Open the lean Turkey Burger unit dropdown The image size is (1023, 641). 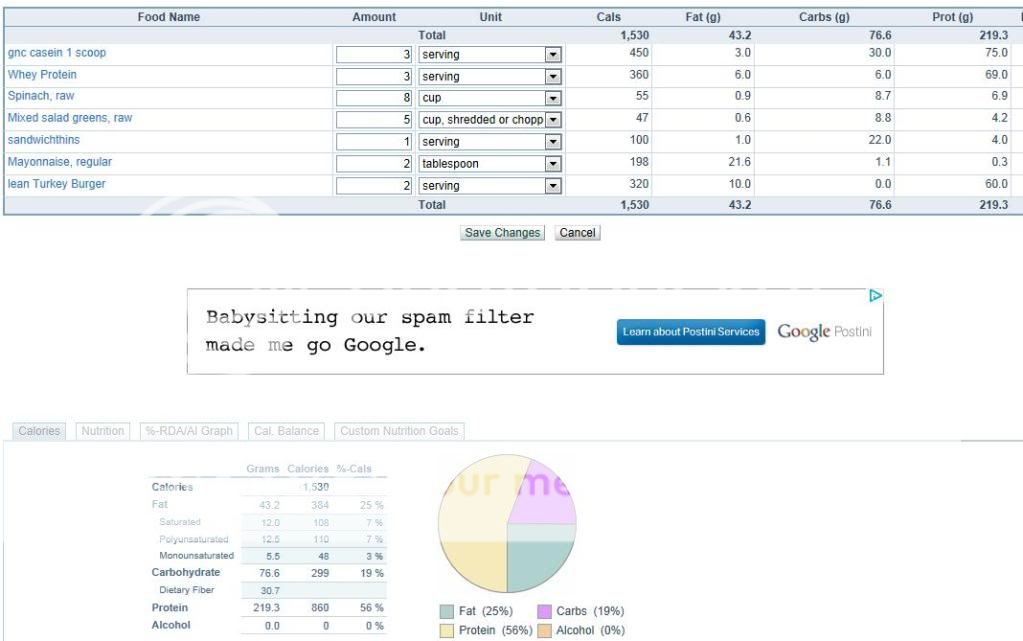(x=552, y=185)
